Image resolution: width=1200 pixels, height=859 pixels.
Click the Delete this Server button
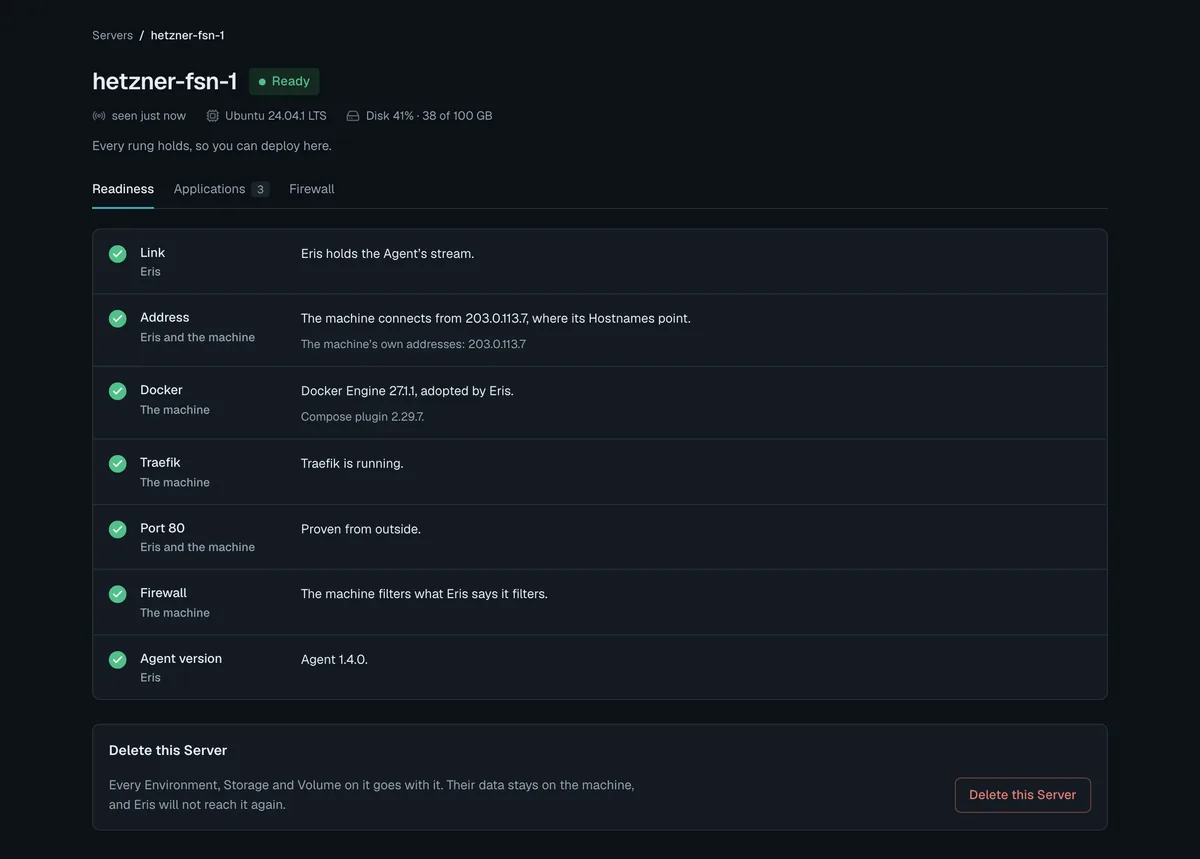coord(1023,795)
